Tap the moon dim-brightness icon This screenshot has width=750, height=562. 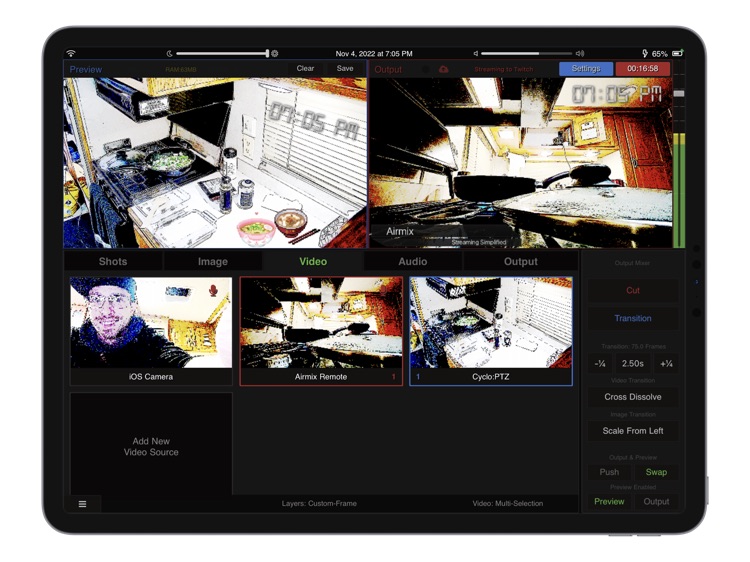(169, 54)
